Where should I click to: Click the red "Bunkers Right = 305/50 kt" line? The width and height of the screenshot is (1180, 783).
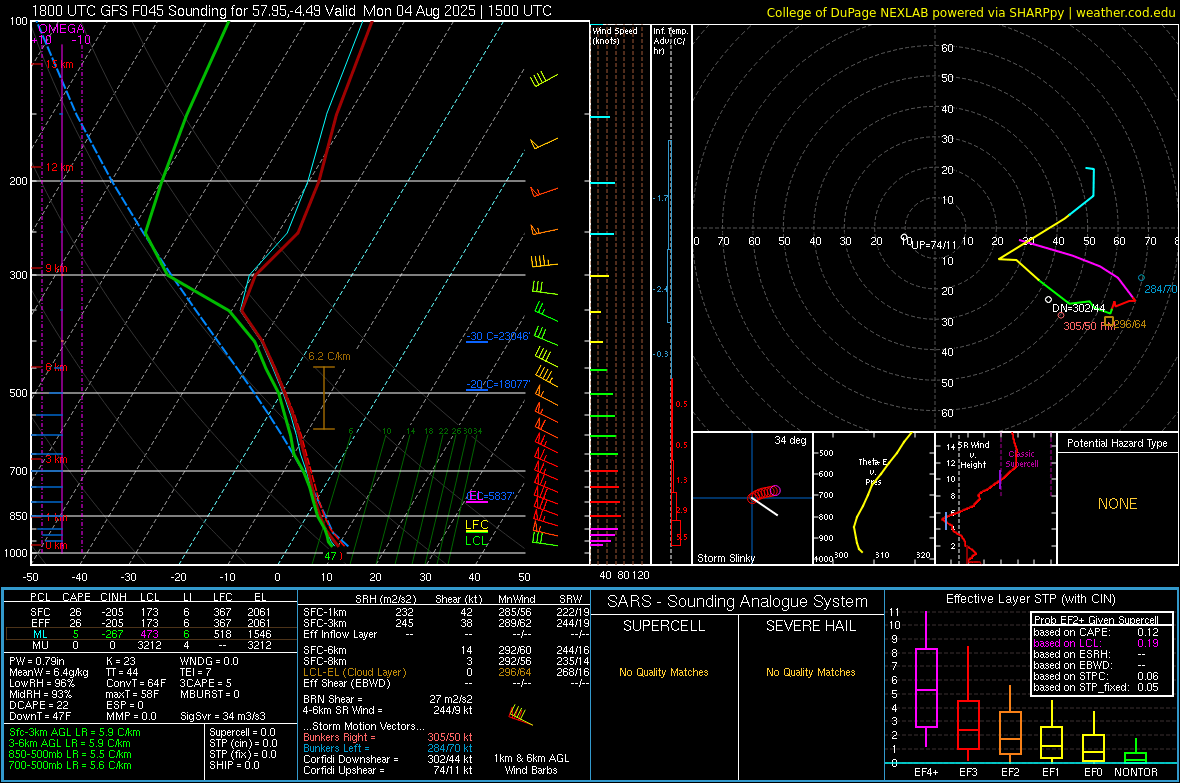click(x=388, y=737)
